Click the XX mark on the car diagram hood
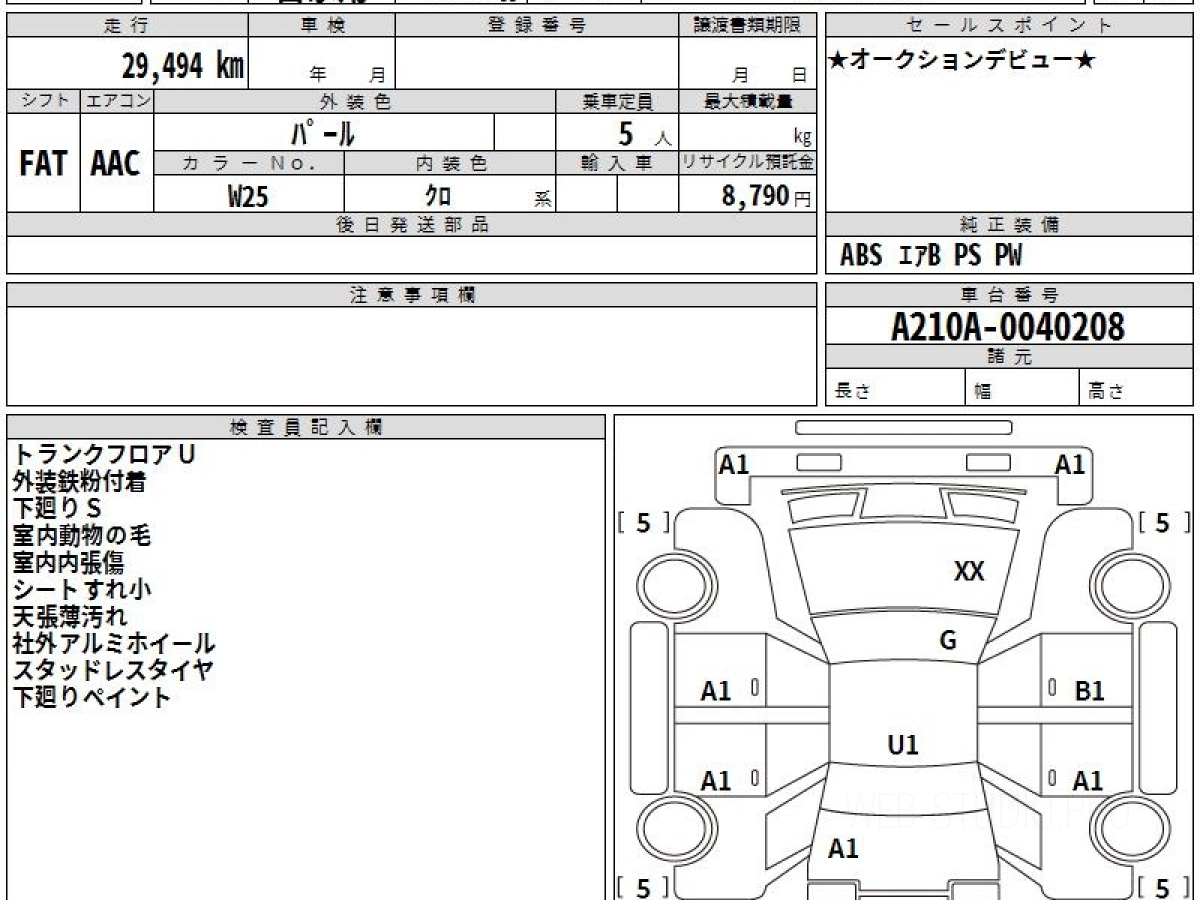Screen dimensions: 1200x900 [969, 572]
